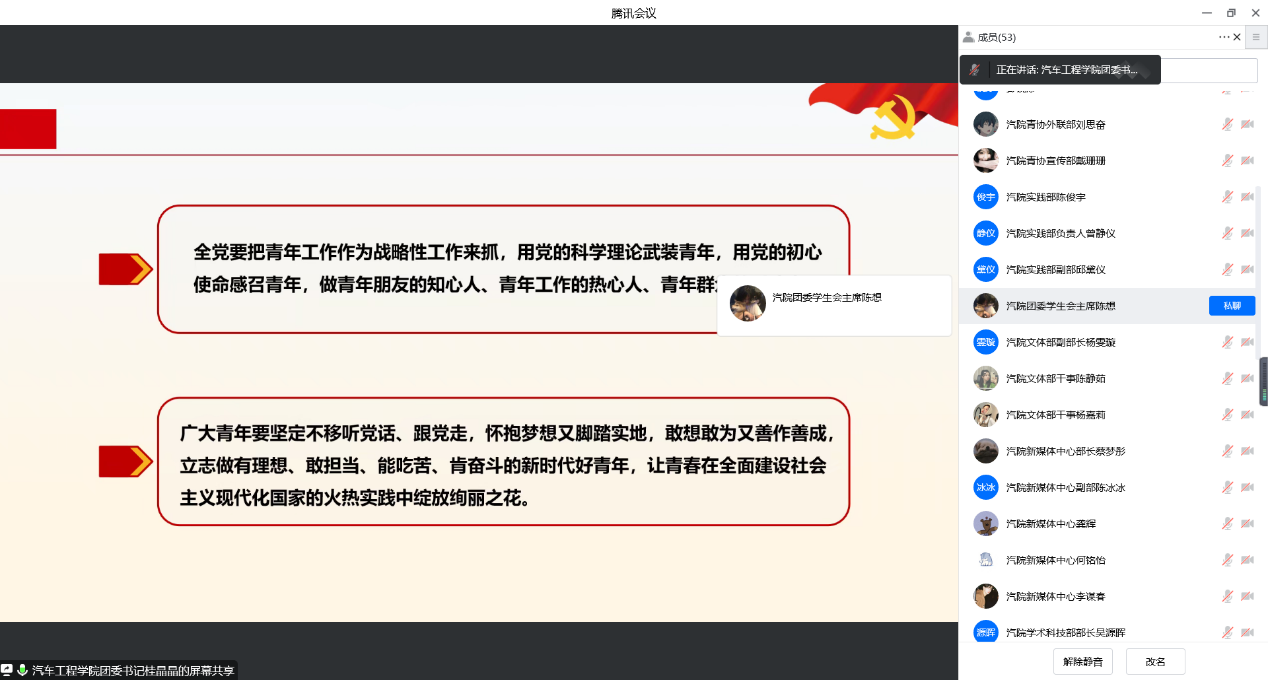Click the 成员(53) panel title
1268x680 pixels.
point(996,37)
